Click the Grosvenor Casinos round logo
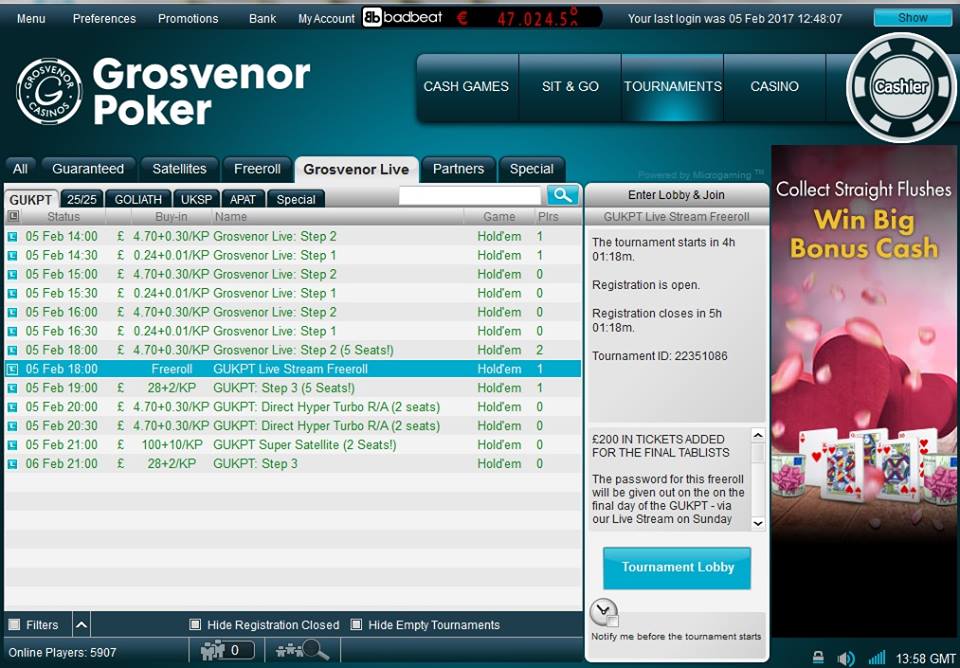The height and width of the screenshot is (668, 960). pos(49,91)
